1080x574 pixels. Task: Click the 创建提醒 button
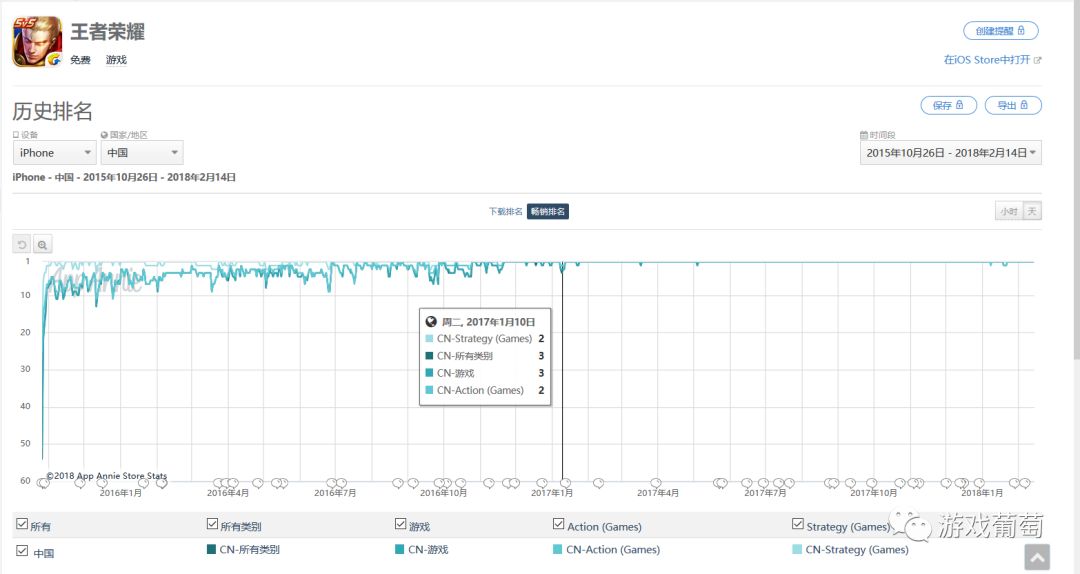click(x=1000, y=31)
